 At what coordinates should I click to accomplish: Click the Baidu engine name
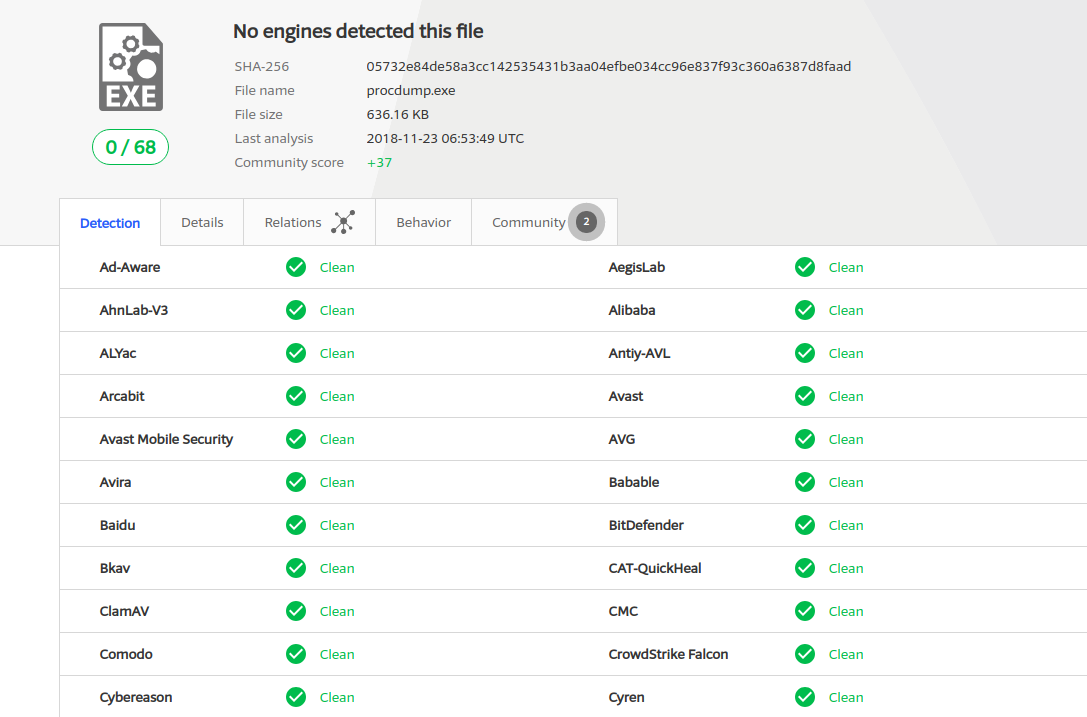point(117,525)
